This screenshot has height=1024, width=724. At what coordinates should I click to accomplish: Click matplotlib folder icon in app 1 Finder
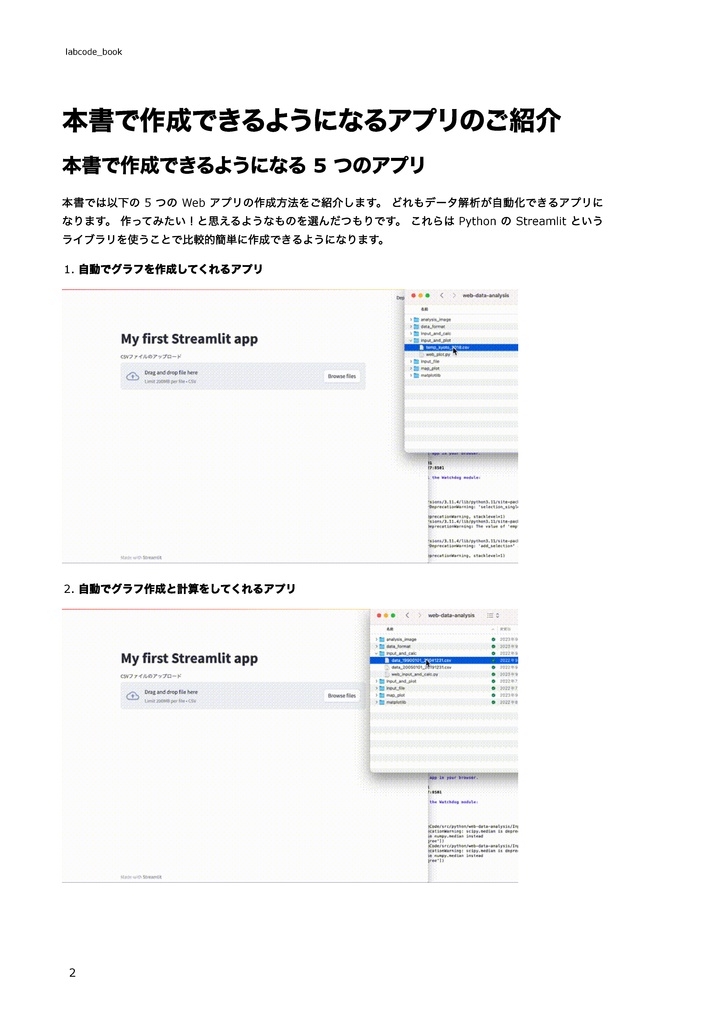(x=417, y=376)
